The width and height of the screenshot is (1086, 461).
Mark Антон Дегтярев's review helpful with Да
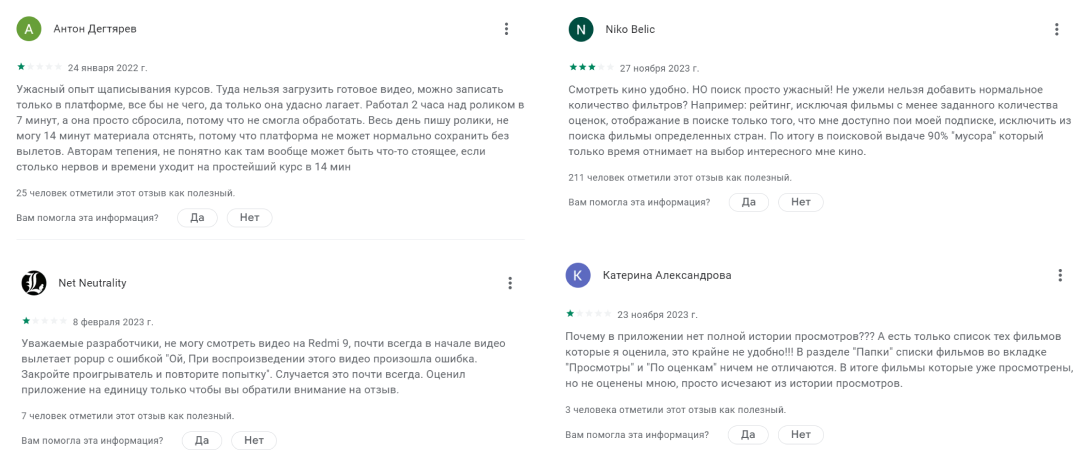197,217
